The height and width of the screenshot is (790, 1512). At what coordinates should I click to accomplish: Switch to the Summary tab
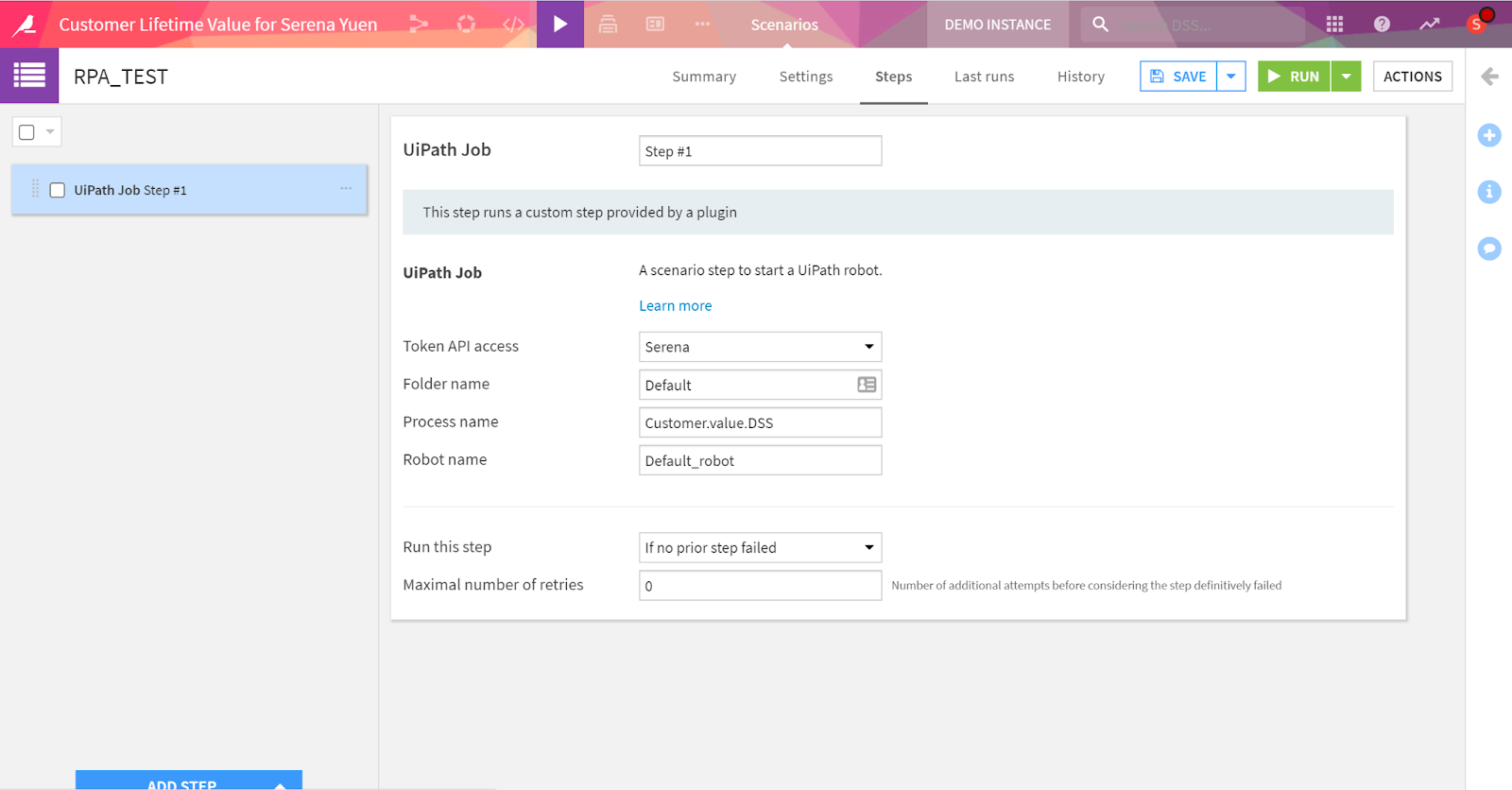704,77
